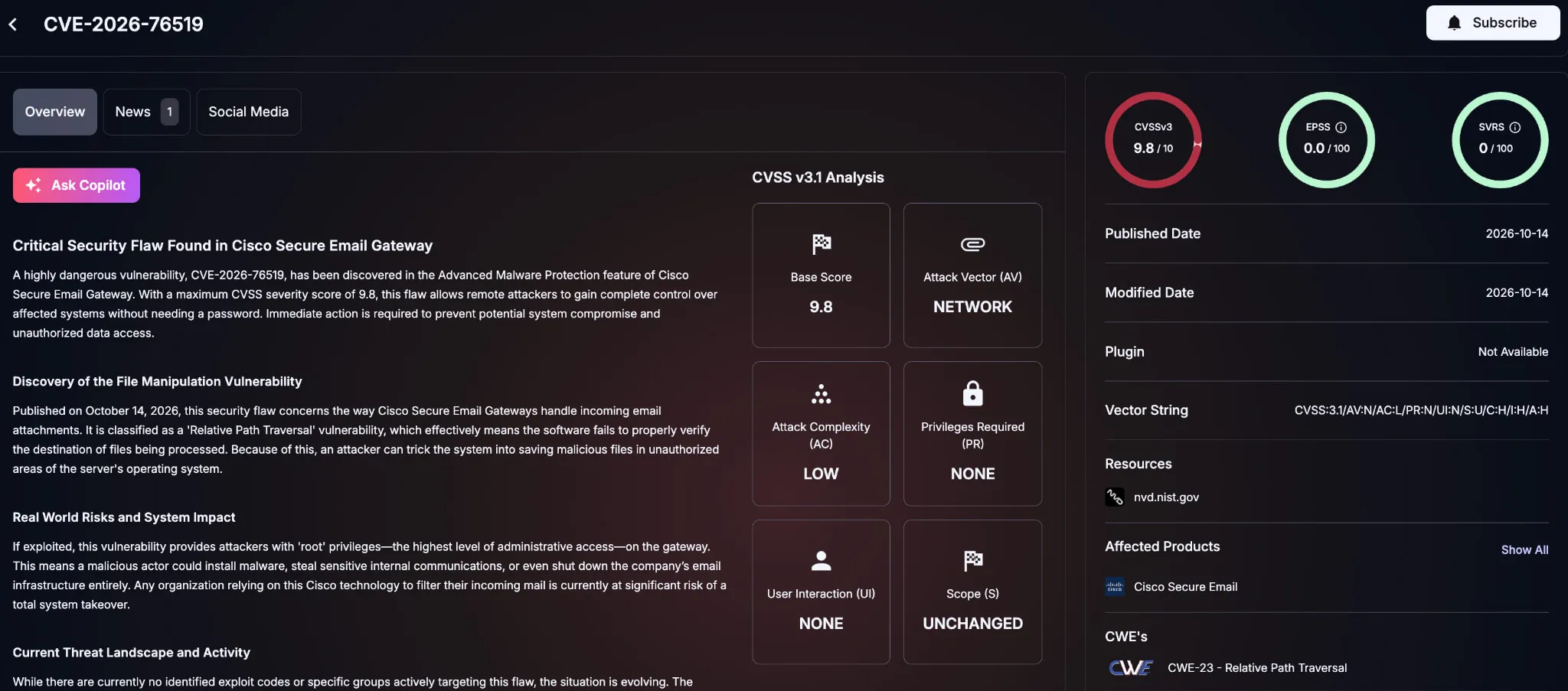
Task: Click the SVRS info icon
Action: pyautogui.click(x=1514, y=128)
